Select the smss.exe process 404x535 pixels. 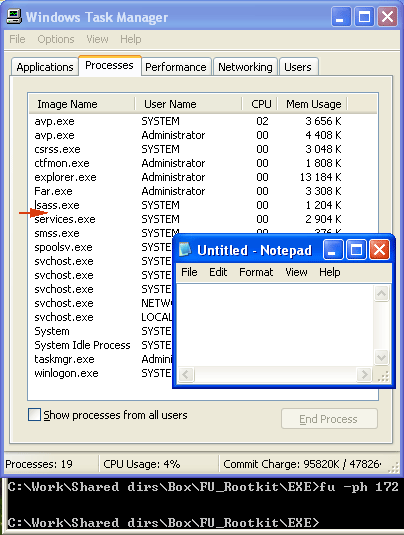[x=101, y=233]
